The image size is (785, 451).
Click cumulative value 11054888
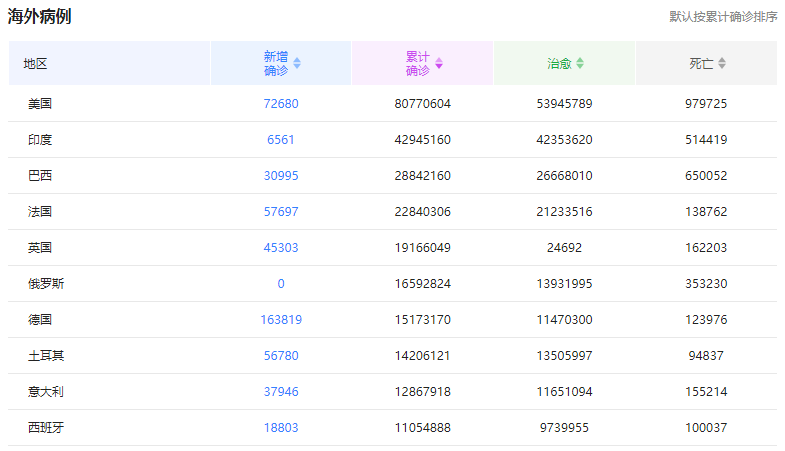point(423,428)
